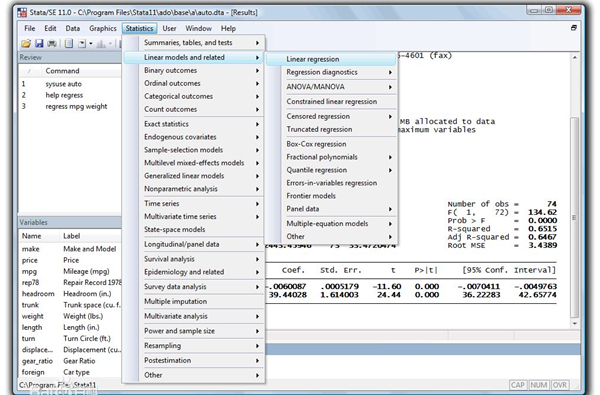Open Binary outcomes submenu
Screen dimensions: 600x395
tap(193, 70)
